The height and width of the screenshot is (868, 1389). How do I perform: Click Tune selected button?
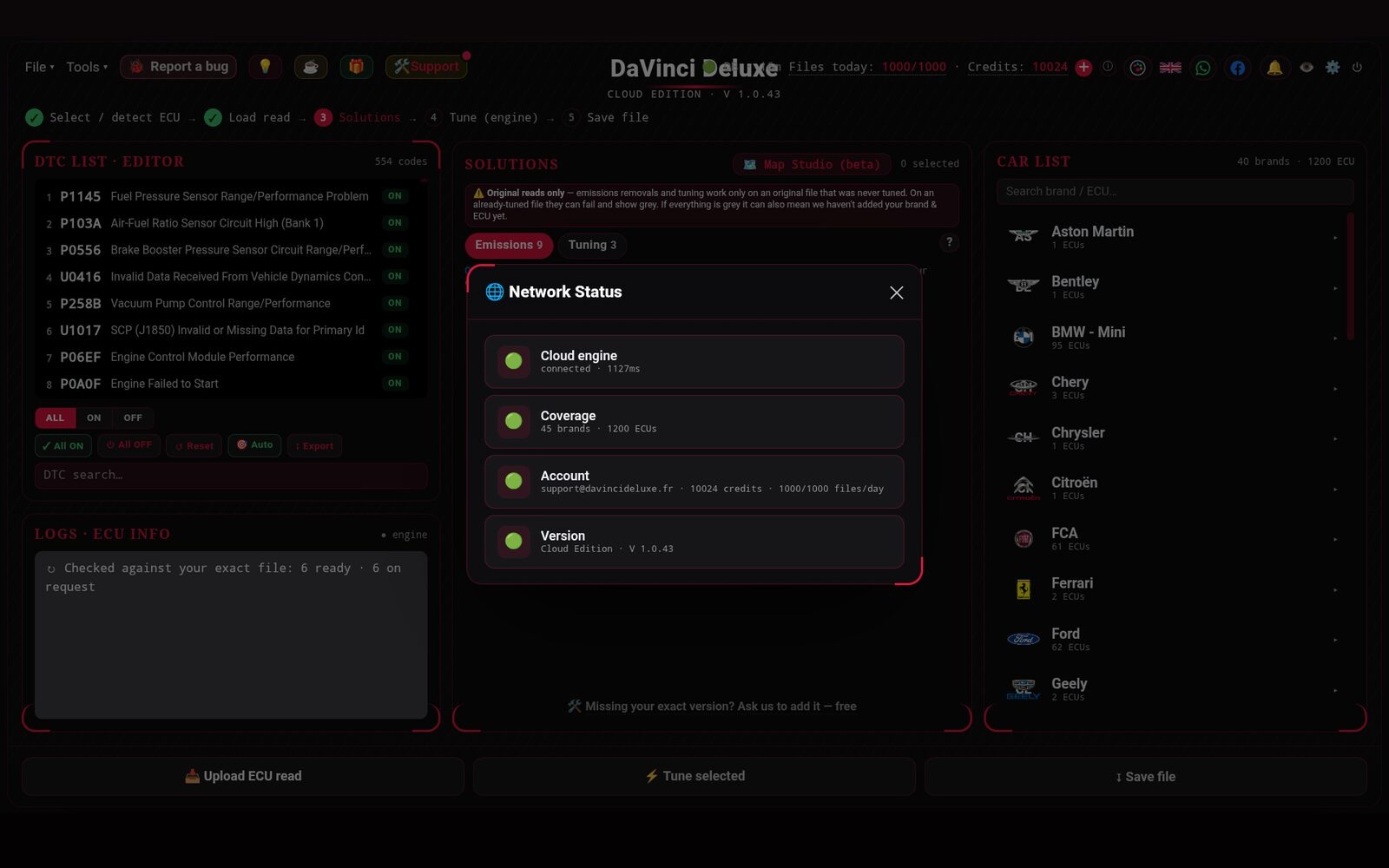point(694,776)
